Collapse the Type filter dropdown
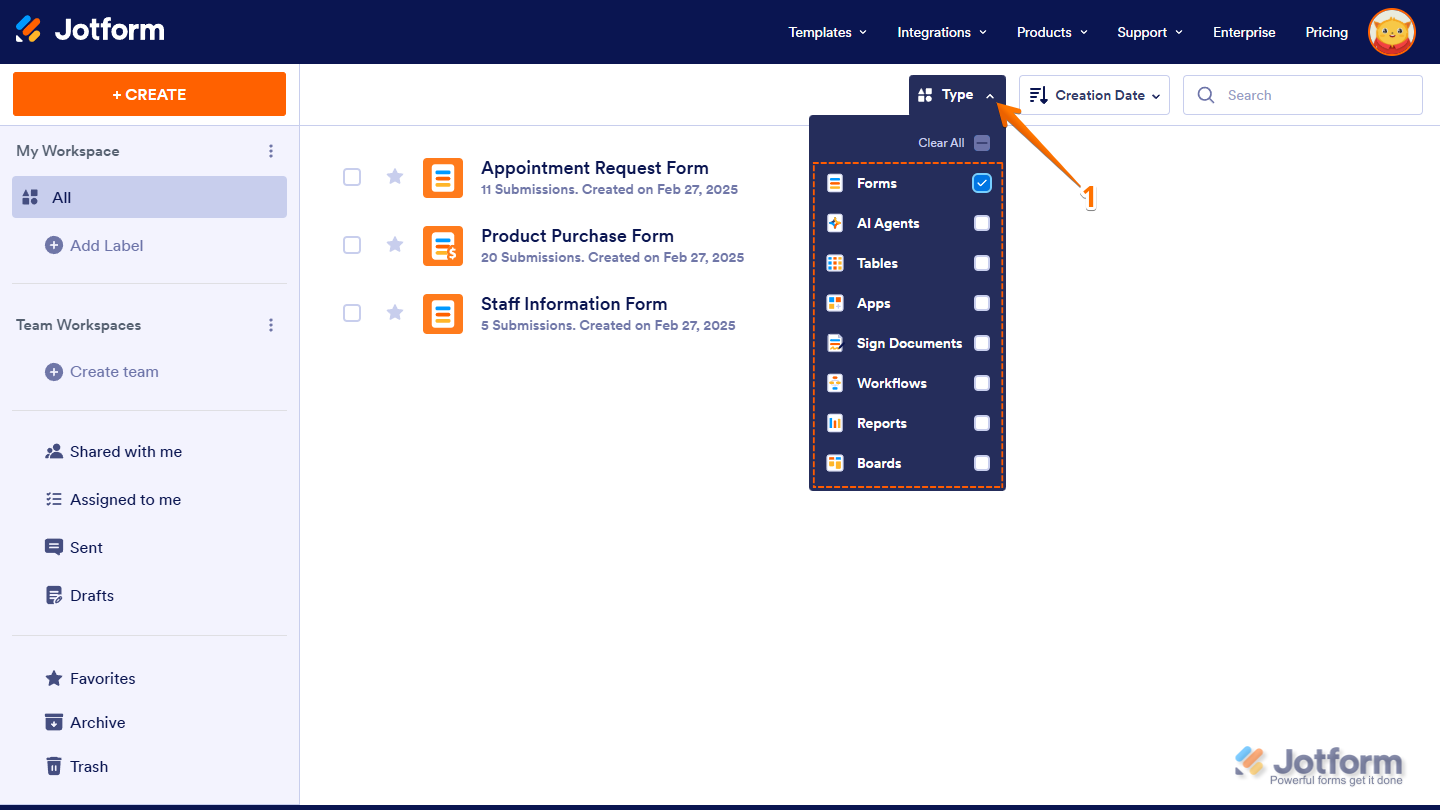Image resolution: width=1440 pixels, height=810 pixels. [x=956, y=94]
